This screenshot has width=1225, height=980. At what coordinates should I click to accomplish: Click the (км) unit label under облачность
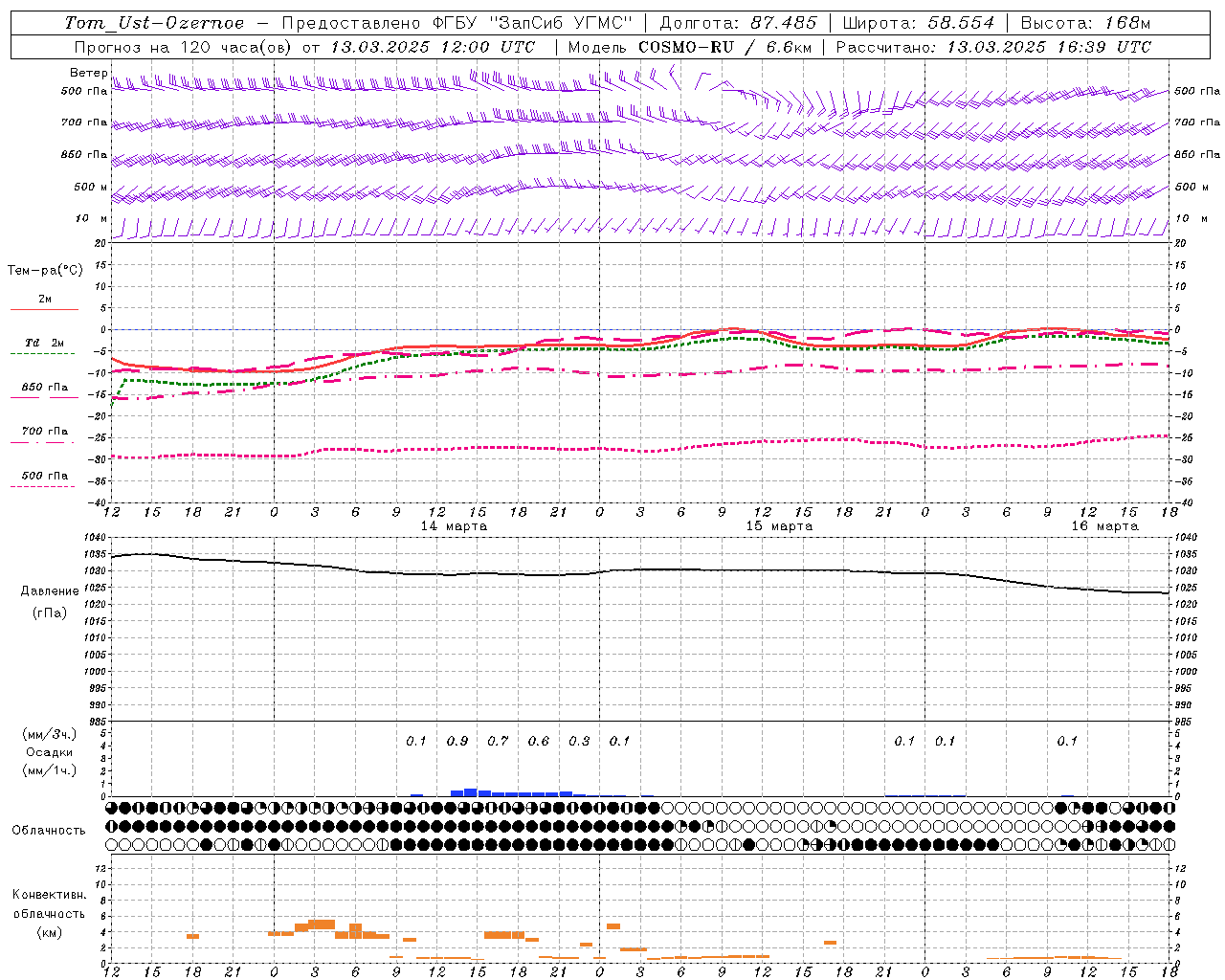click(49, 931)
